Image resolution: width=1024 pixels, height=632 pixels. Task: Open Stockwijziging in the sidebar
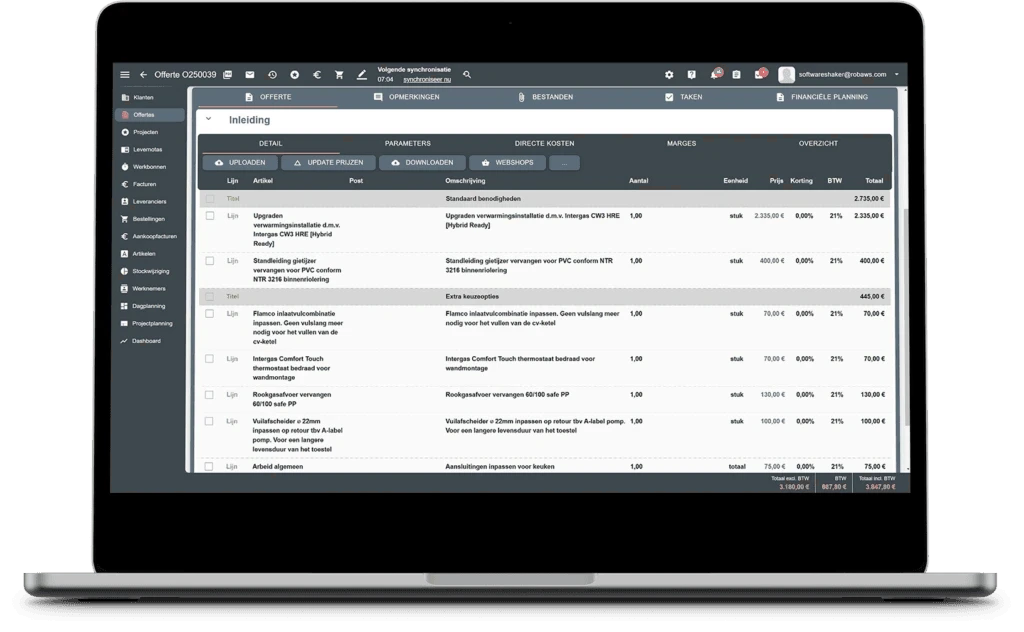point(150,272)
